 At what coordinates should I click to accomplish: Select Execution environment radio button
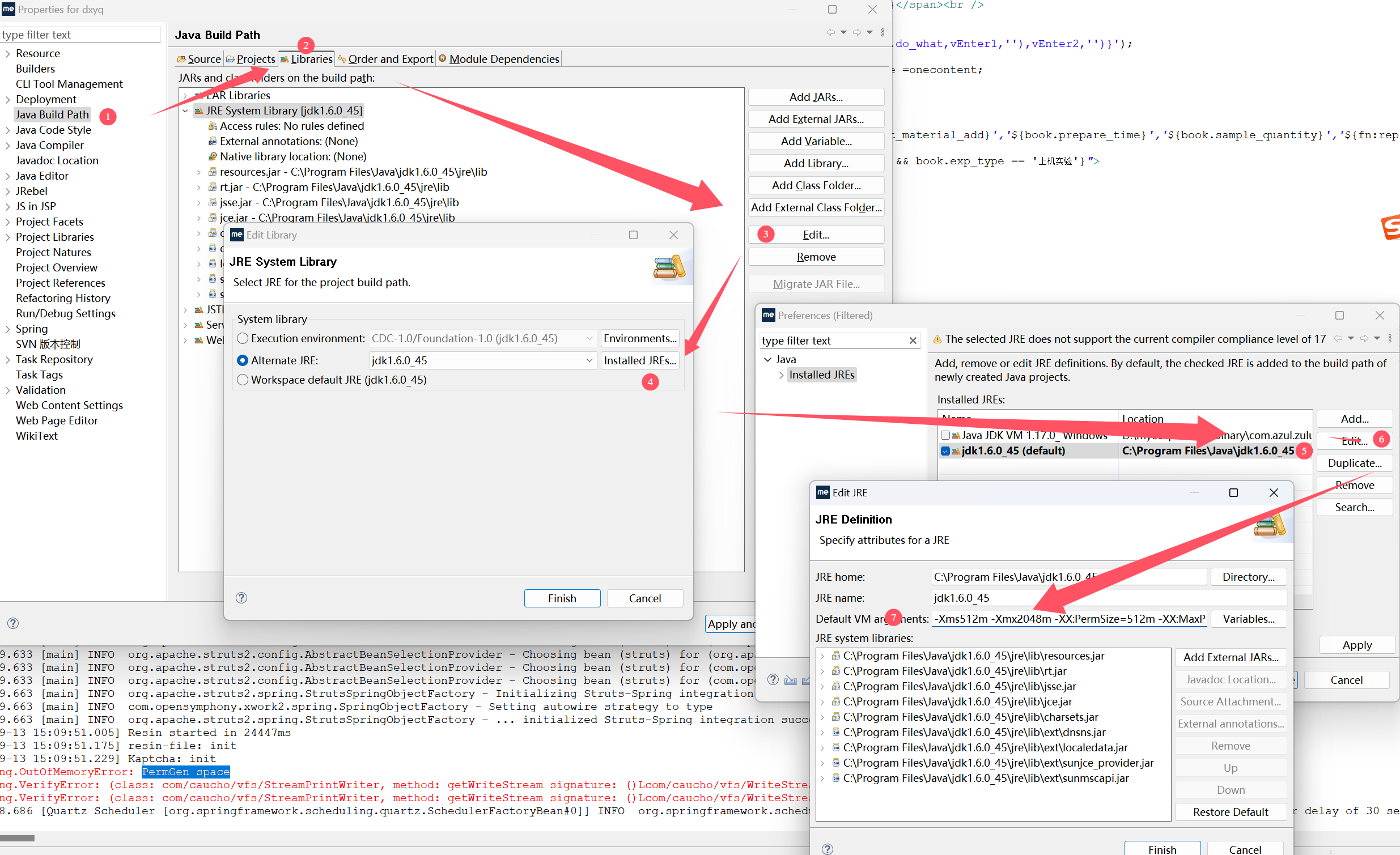(243, 339)
